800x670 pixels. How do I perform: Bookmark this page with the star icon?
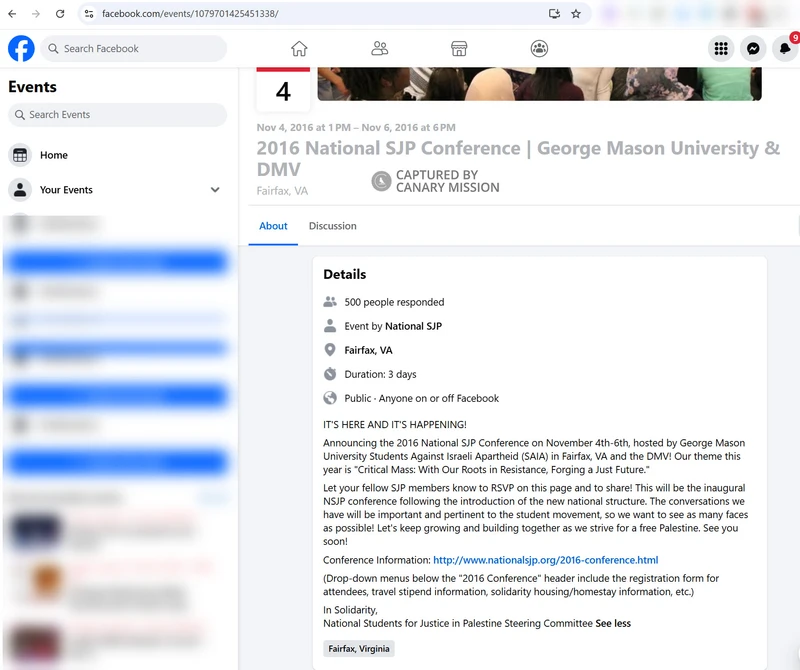(x=576, y=14)
